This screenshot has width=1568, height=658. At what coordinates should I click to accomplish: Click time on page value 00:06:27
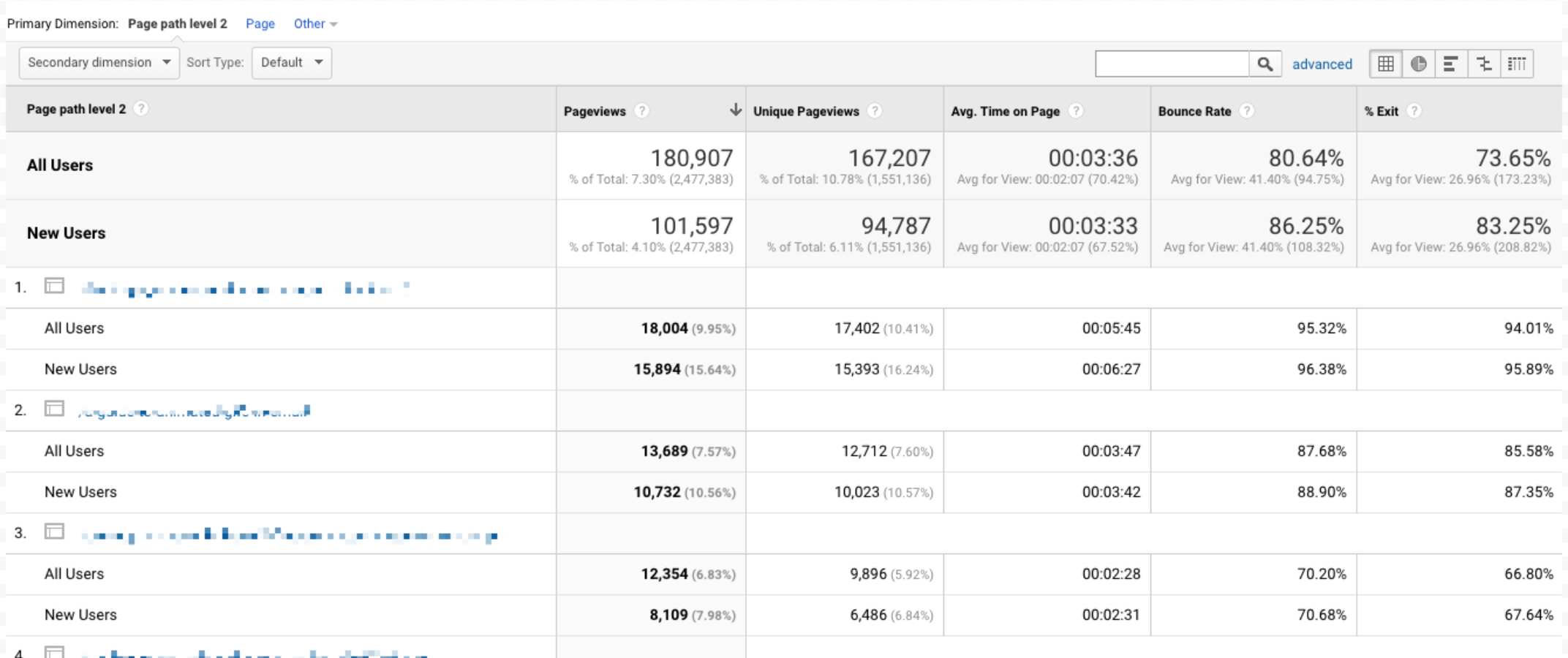click(x=1111, y=369)
